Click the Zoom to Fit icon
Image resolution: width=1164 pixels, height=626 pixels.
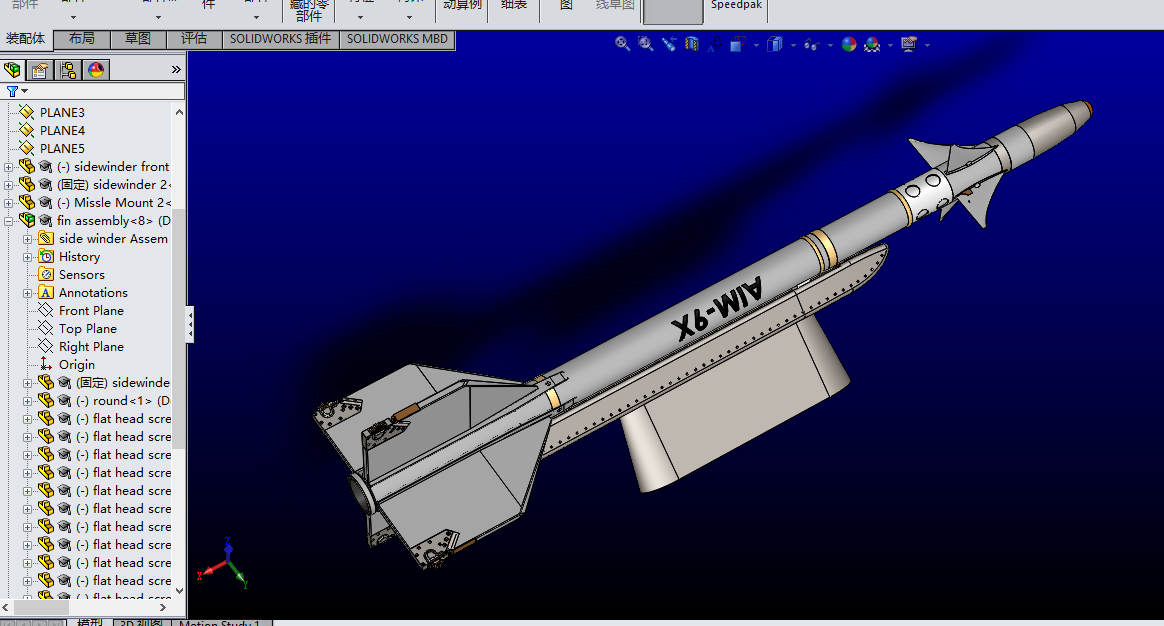(x=622, y=45)
